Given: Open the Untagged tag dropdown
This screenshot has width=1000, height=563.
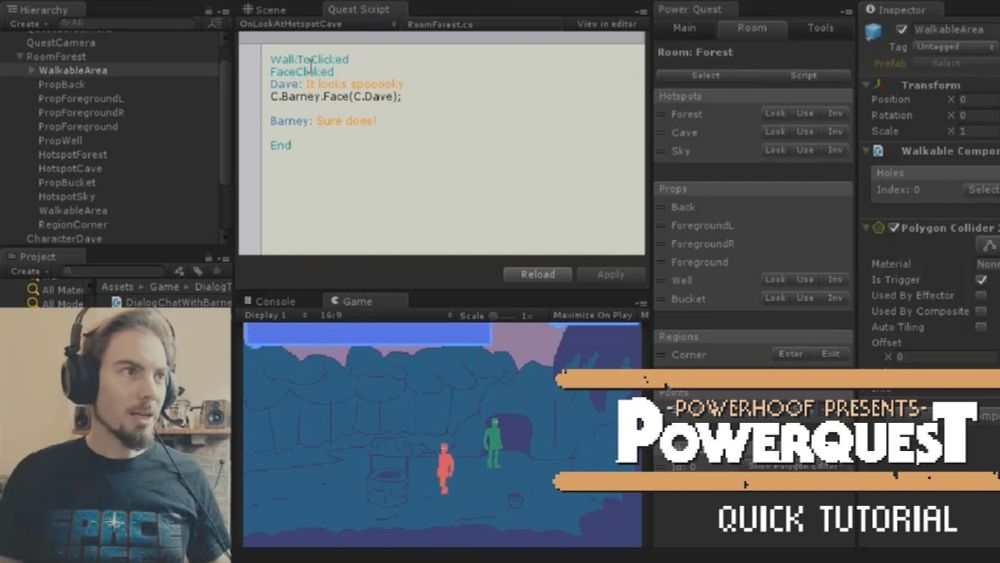Looking at the screenshot, I should (x=955, y=47).
